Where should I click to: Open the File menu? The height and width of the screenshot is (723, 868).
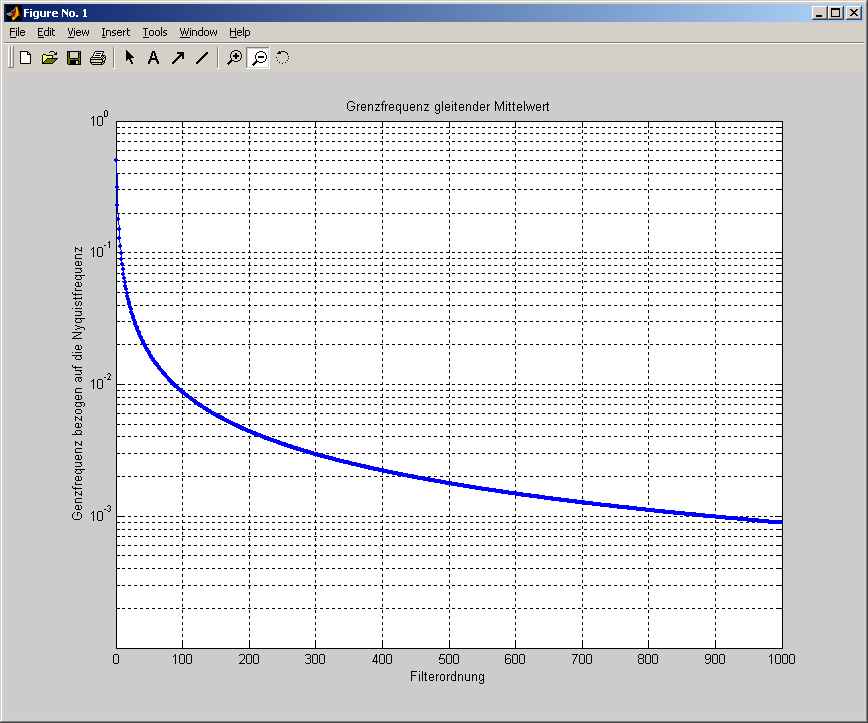(17, 32)
